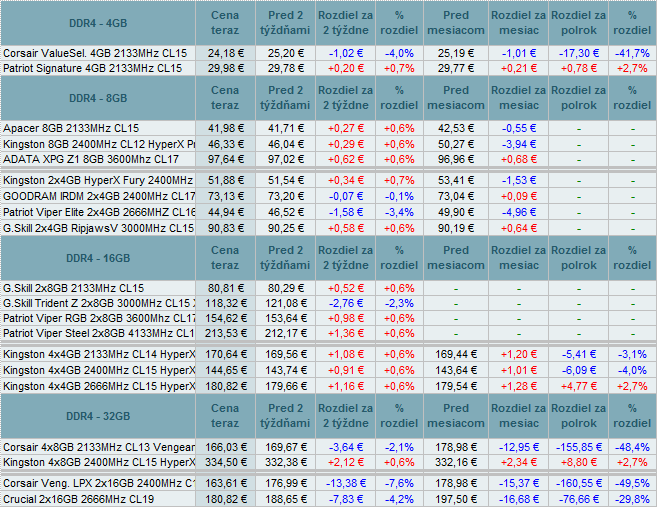This screenshot has width=657, height=507.
Task: Select the price cell '41,98 €'
Action: coord(226,128)
